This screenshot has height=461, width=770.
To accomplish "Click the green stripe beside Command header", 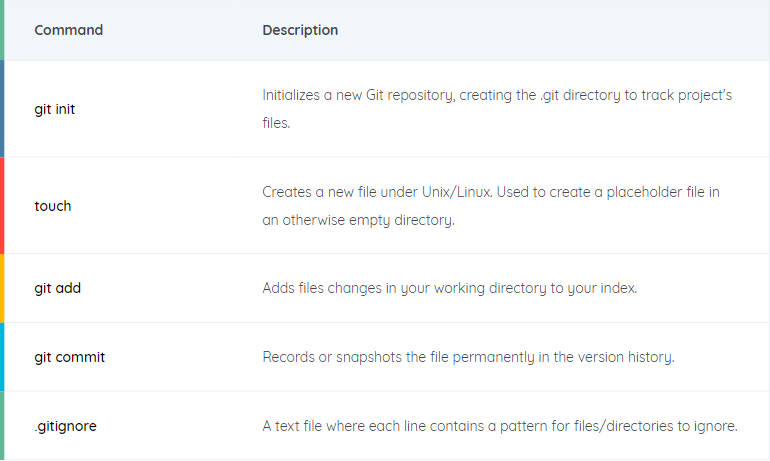I will point(2,30).
